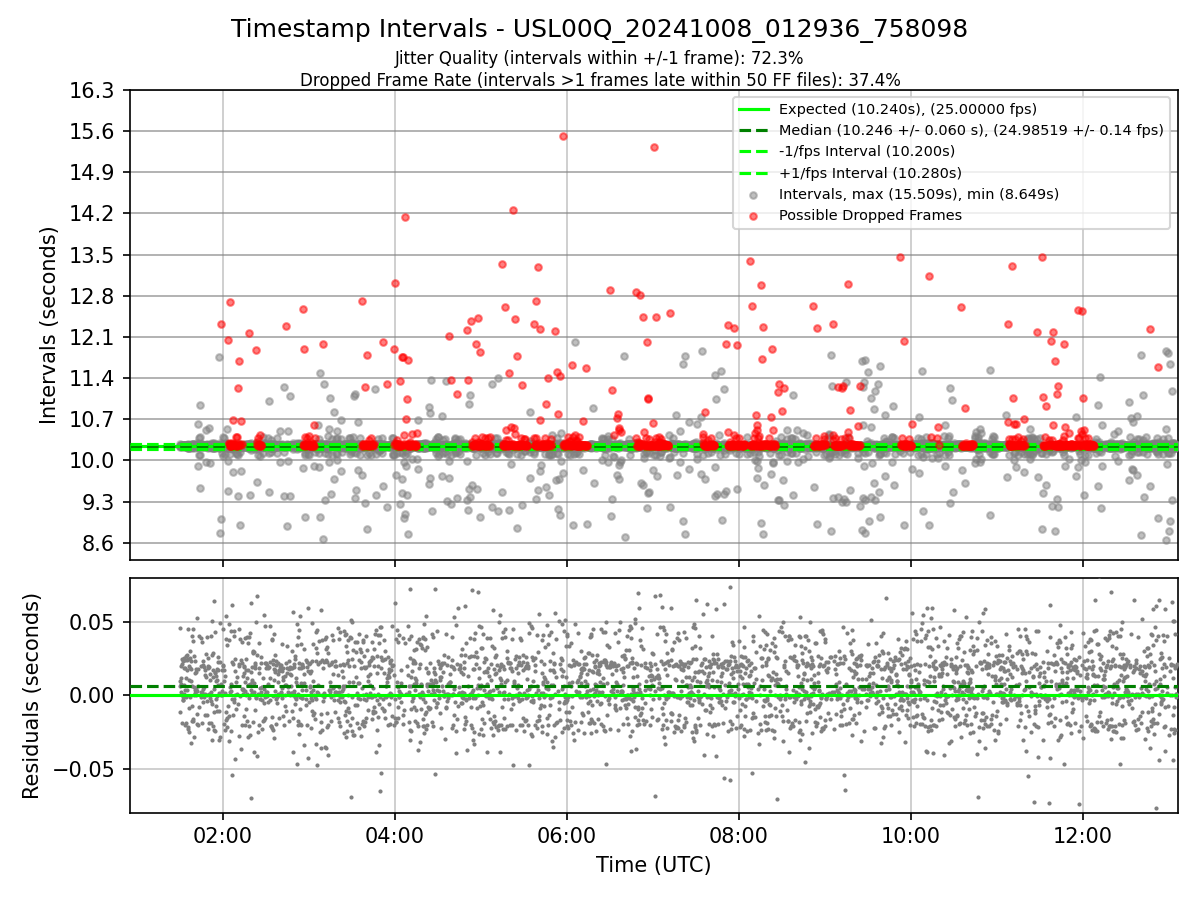Viewport: 1200px width, 900px height.
Task: Click the 'Residuals (seconds)' y-axis label
Action: [31, 696]
